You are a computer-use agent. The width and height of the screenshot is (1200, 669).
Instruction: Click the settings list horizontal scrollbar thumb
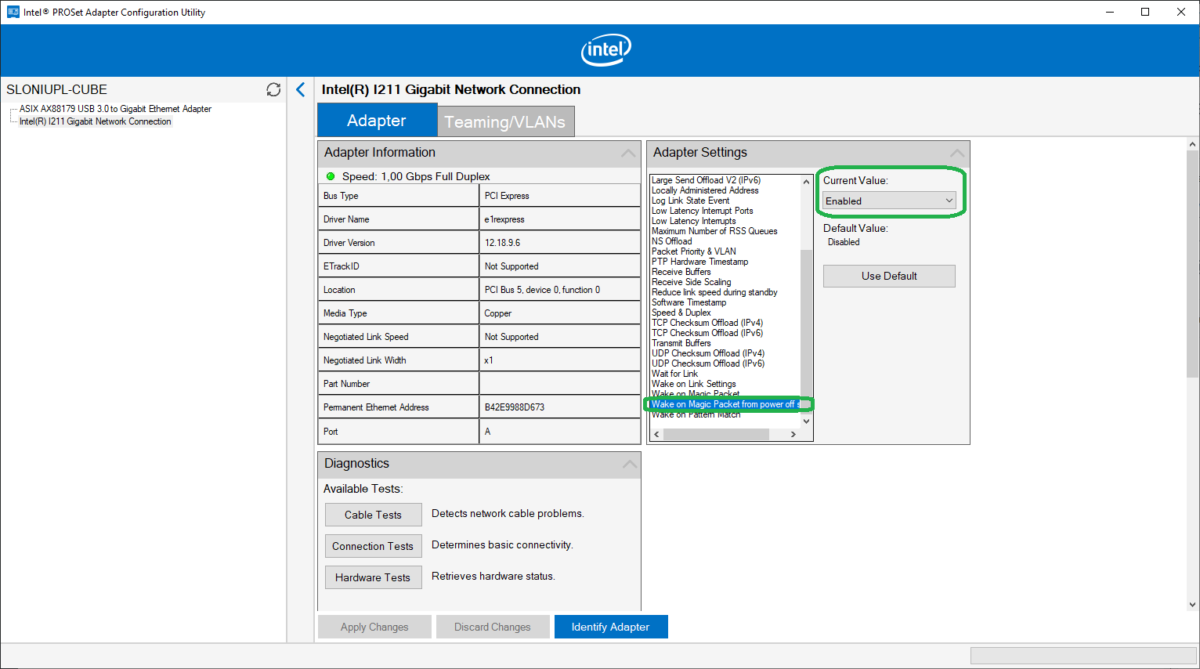click(x=716, y=434)
